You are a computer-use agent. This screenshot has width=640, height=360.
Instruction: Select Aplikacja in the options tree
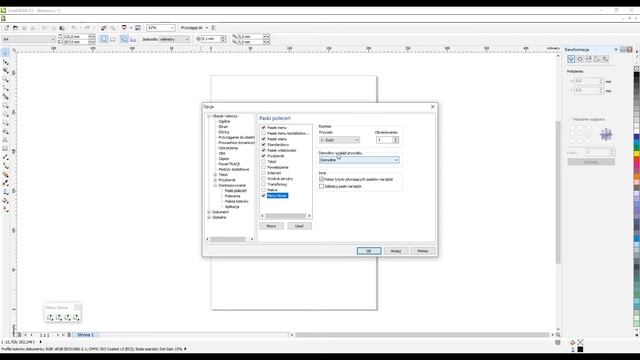click(232, 207)
